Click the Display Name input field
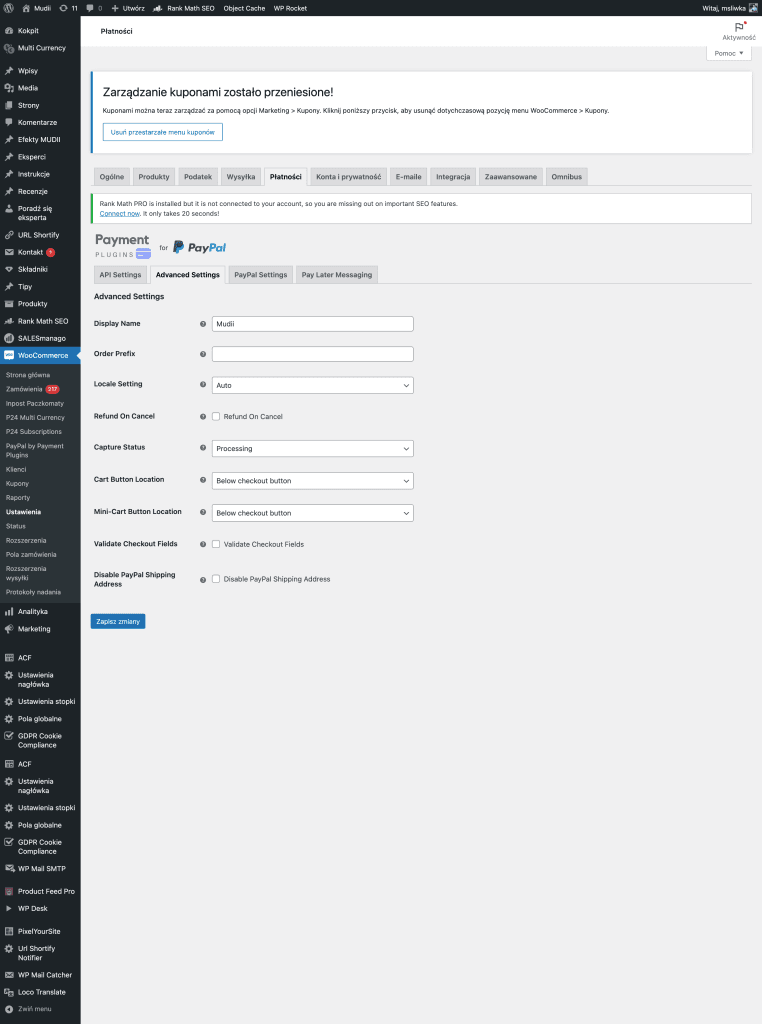Screen dimensions: 762x1024 pyautogui.click(x=313, y=324)
